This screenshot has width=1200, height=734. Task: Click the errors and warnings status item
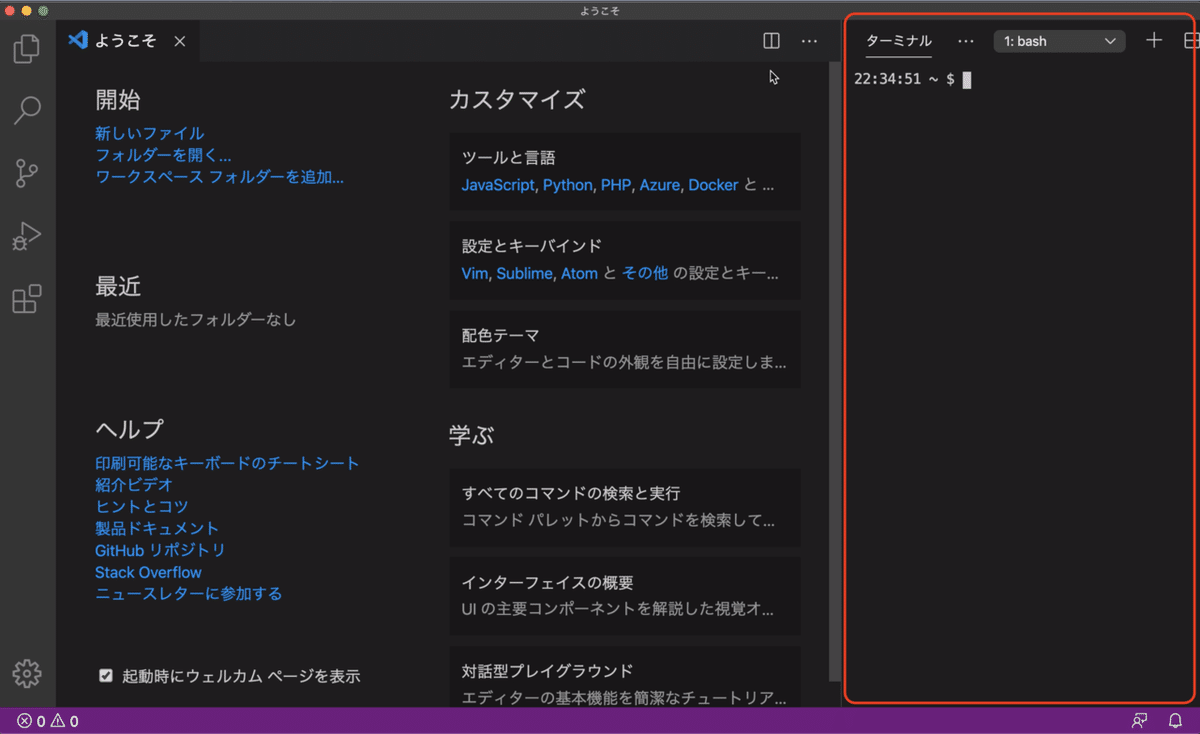pyautogui.click(x=48, y=721)
